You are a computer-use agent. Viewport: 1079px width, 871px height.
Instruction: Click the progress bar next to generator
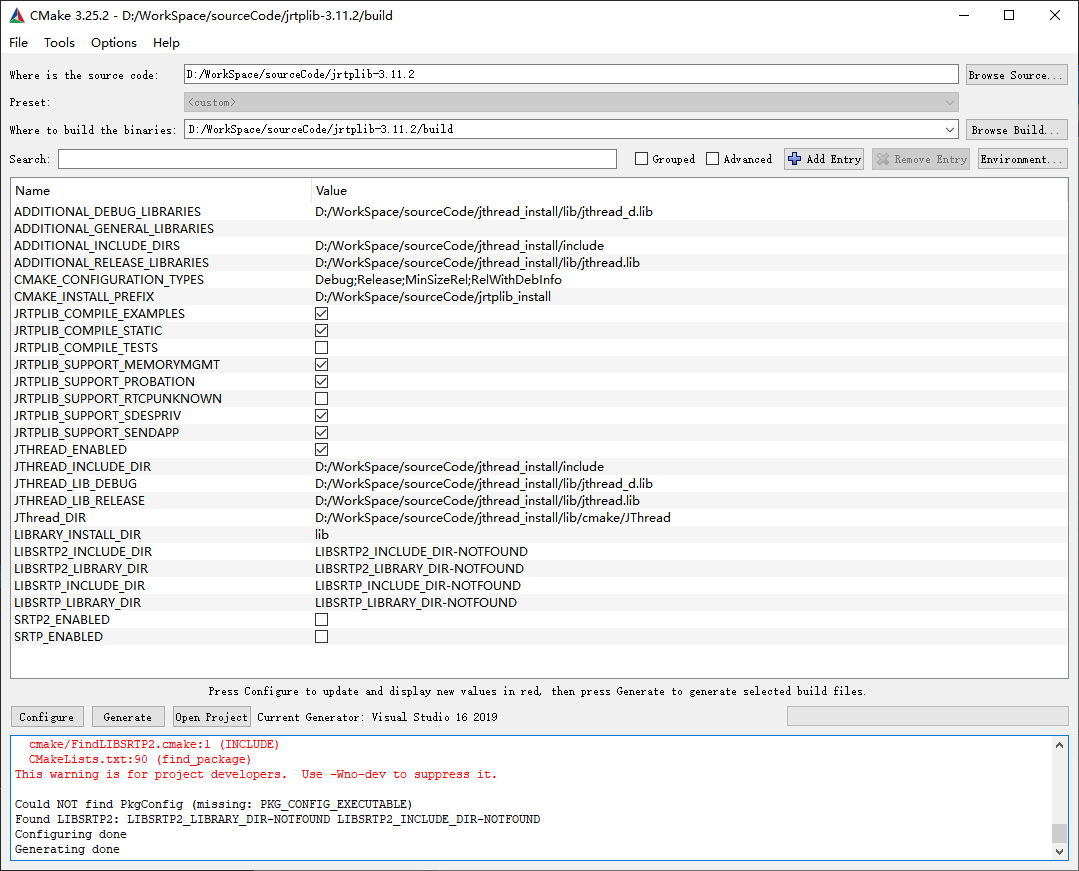click(x=928, y=716)
